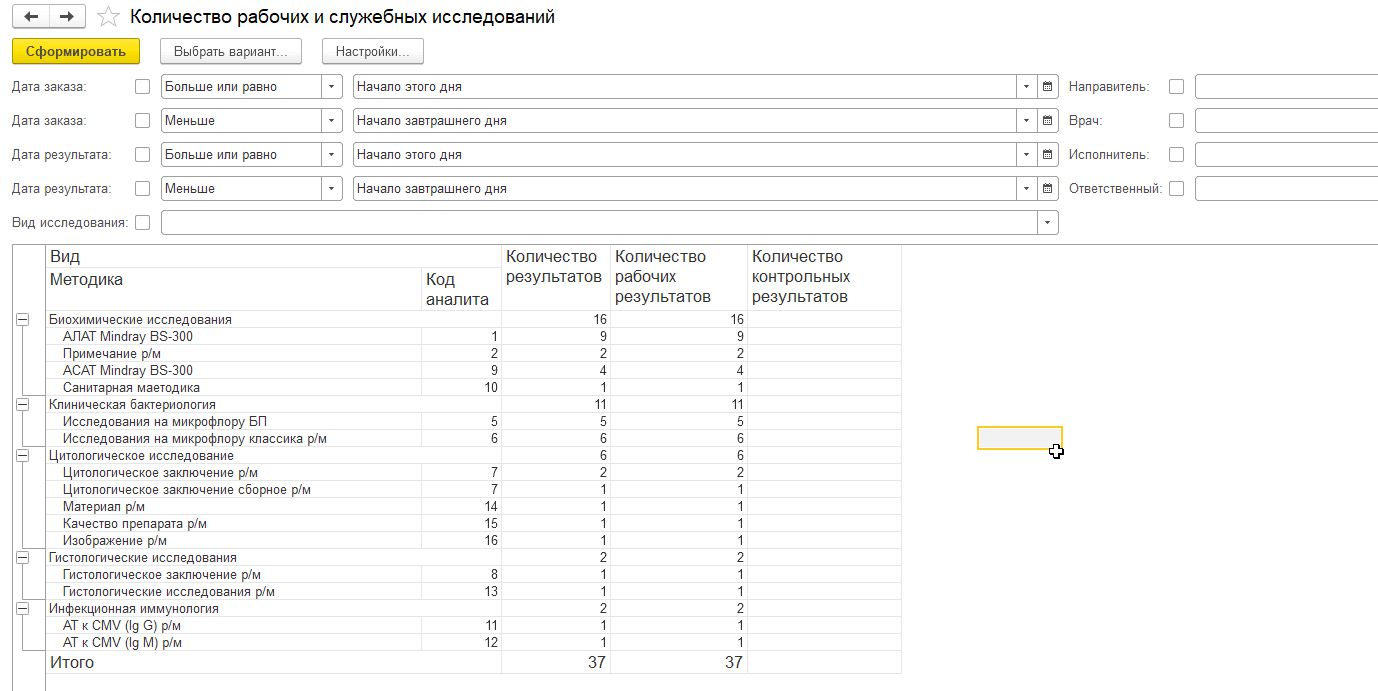Select Гистологические исследования р/м row
The height and width of the screenshot is (691, 1378).
[x=473, y=592]
